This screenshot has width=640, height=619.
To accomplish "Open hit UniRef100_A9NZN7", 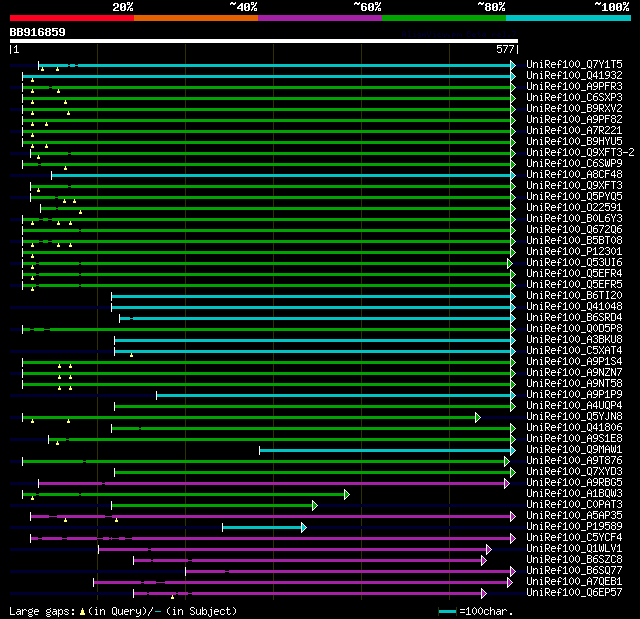I will 574,373.
